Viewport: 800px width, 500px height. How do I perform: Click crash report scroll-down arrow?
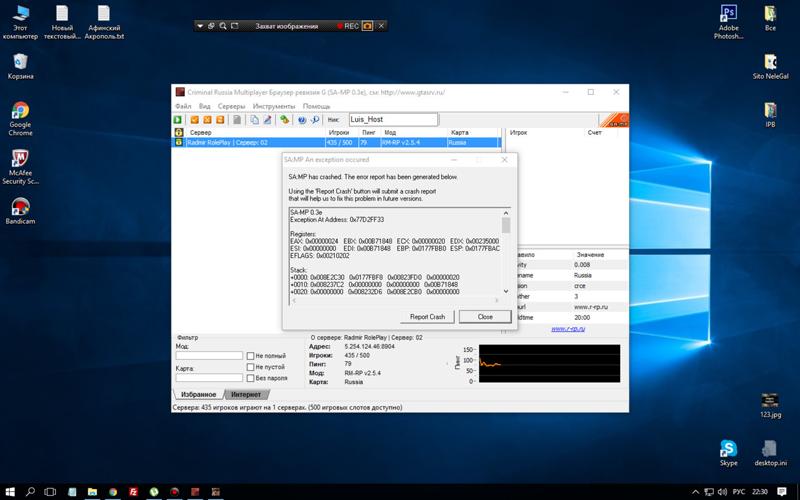(506, 291)
